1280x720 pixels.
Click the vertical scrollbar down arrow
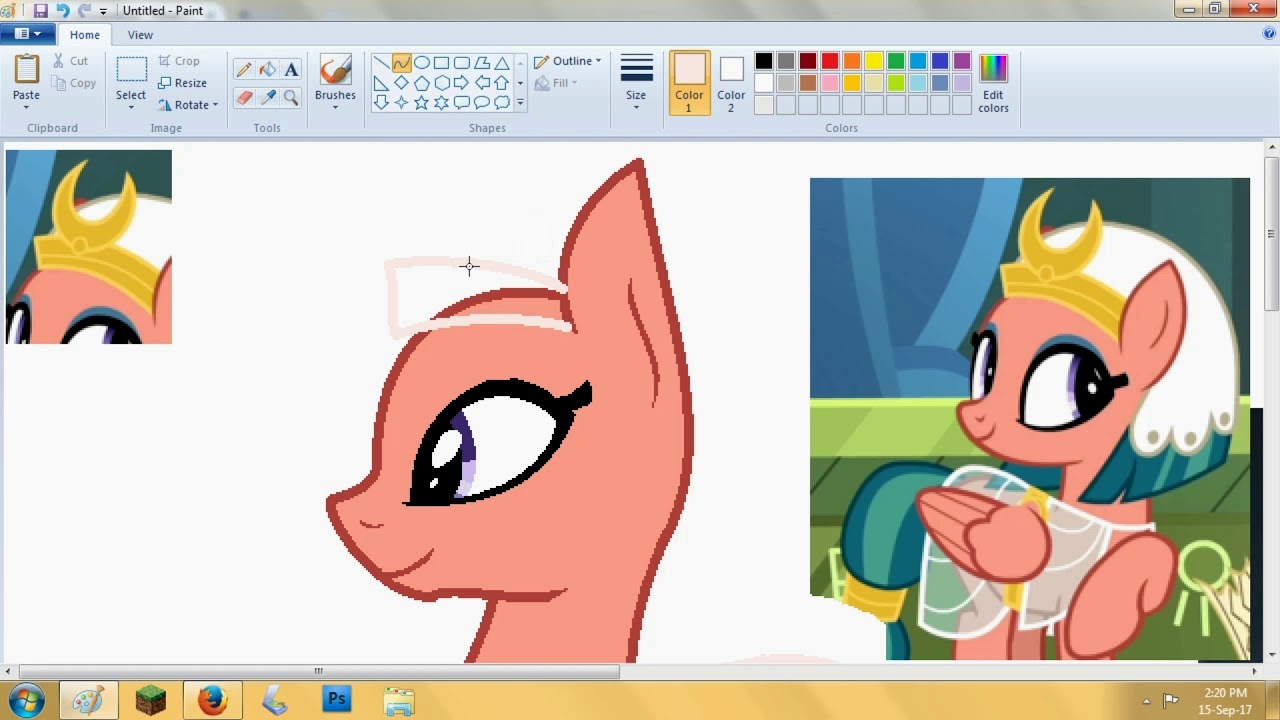(x=1272, y=654)
